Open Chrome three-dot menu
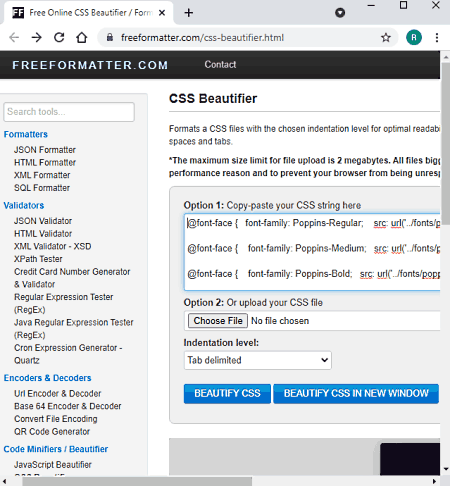This screenshot has height=486, width=450. tap(437, 37)
